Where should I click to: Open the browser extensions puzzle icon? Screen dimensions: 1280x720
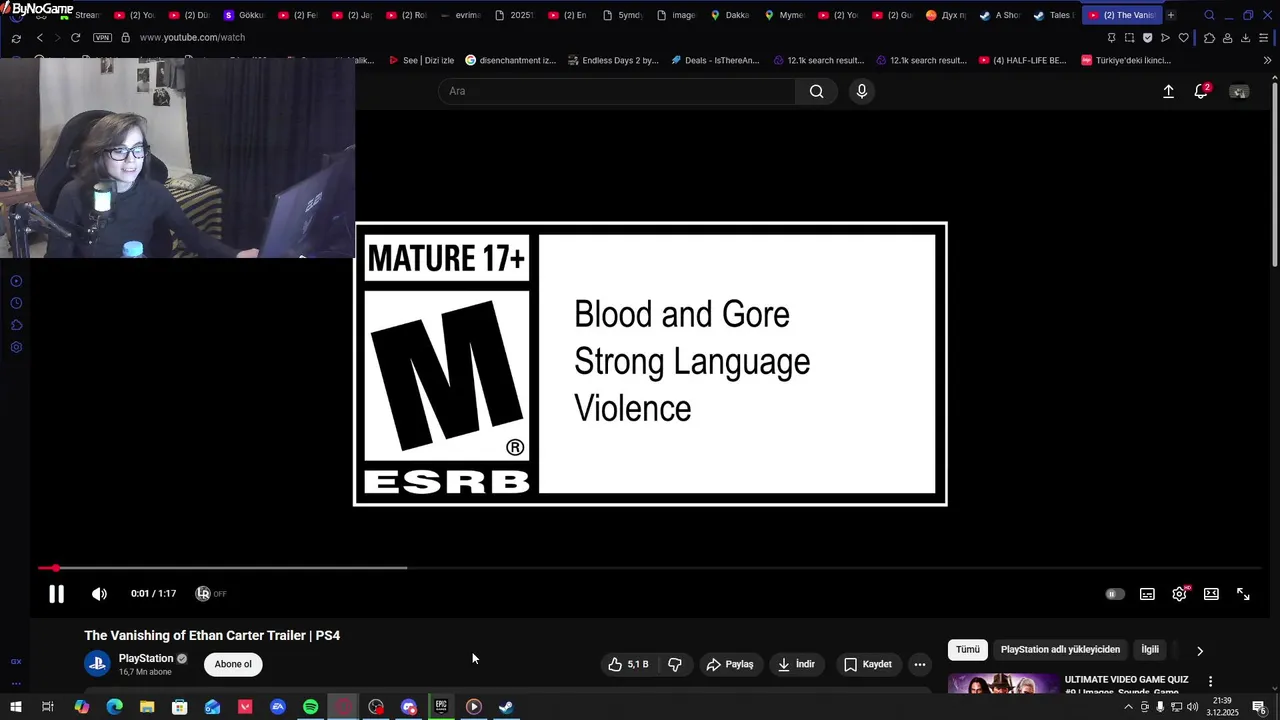pyautogui.click(x=1209, y=37)
